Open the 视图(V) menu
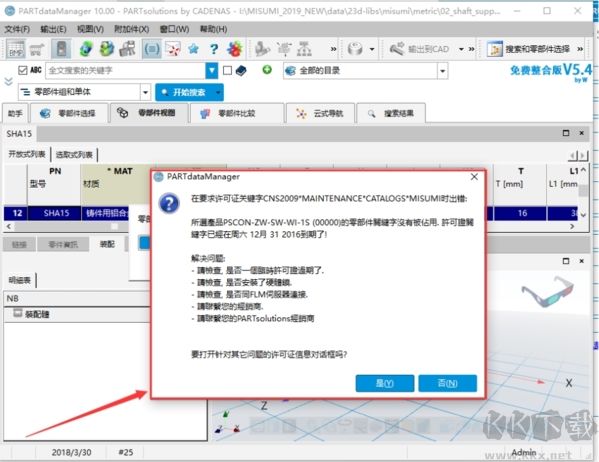 coord(90,29)
